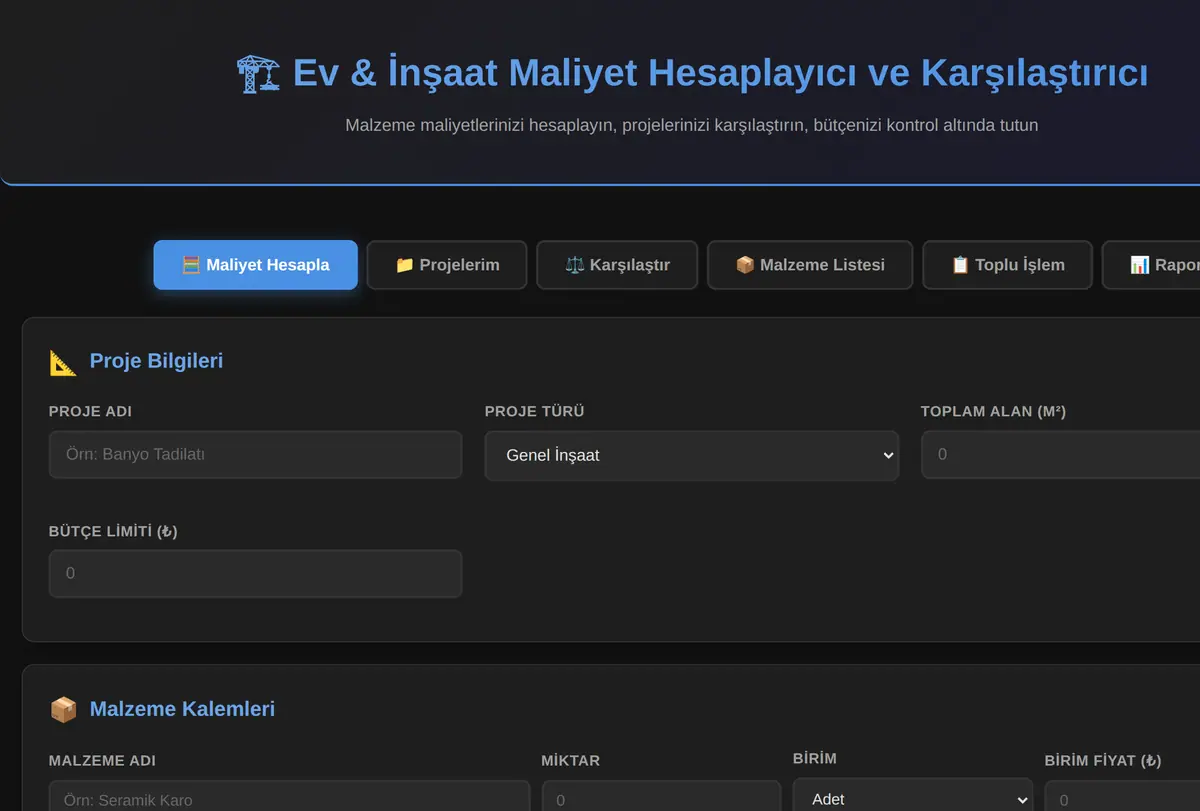
Task: Click the Proje Bilgileri heading text
Action: point(156,361)
